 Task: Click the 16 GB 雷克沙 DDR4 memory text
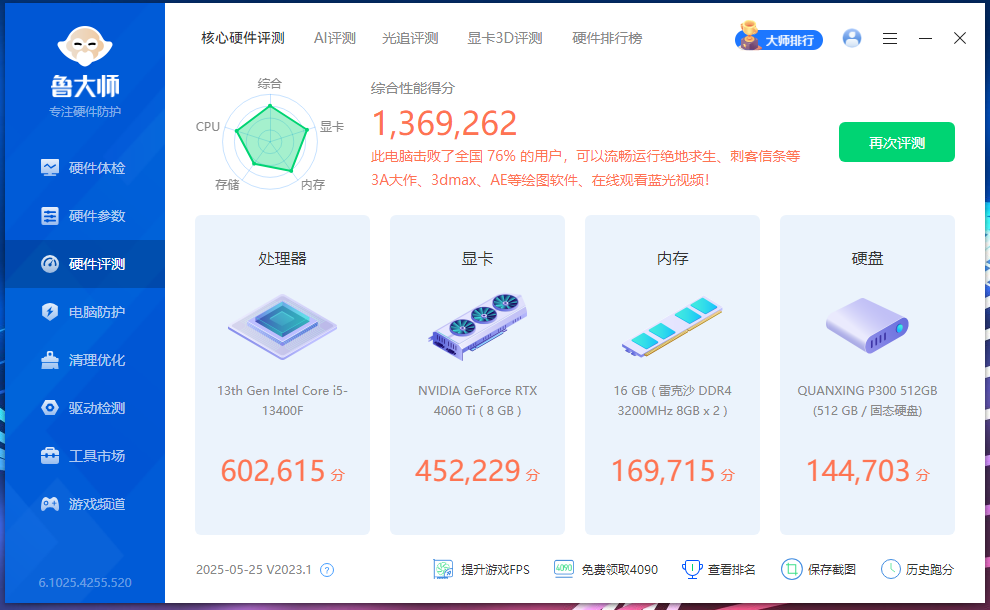click(672, 400)
